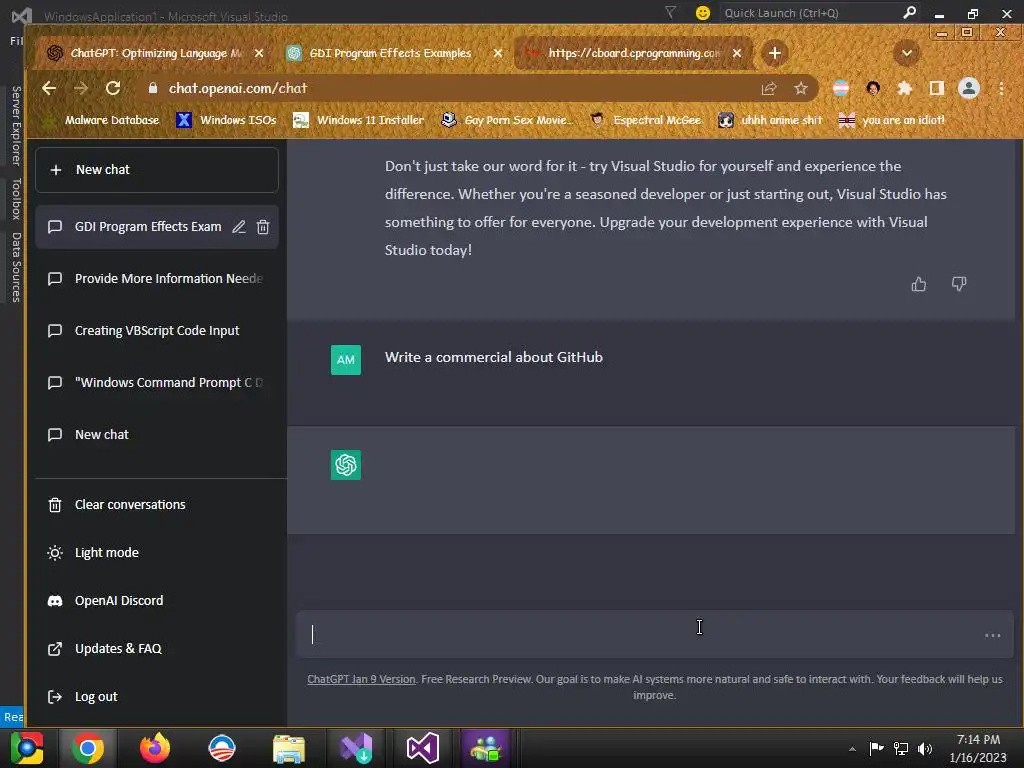Open File Explorer from the taskbar
The height and width of the screenshot is (768, 1024).
coord(288,748)
